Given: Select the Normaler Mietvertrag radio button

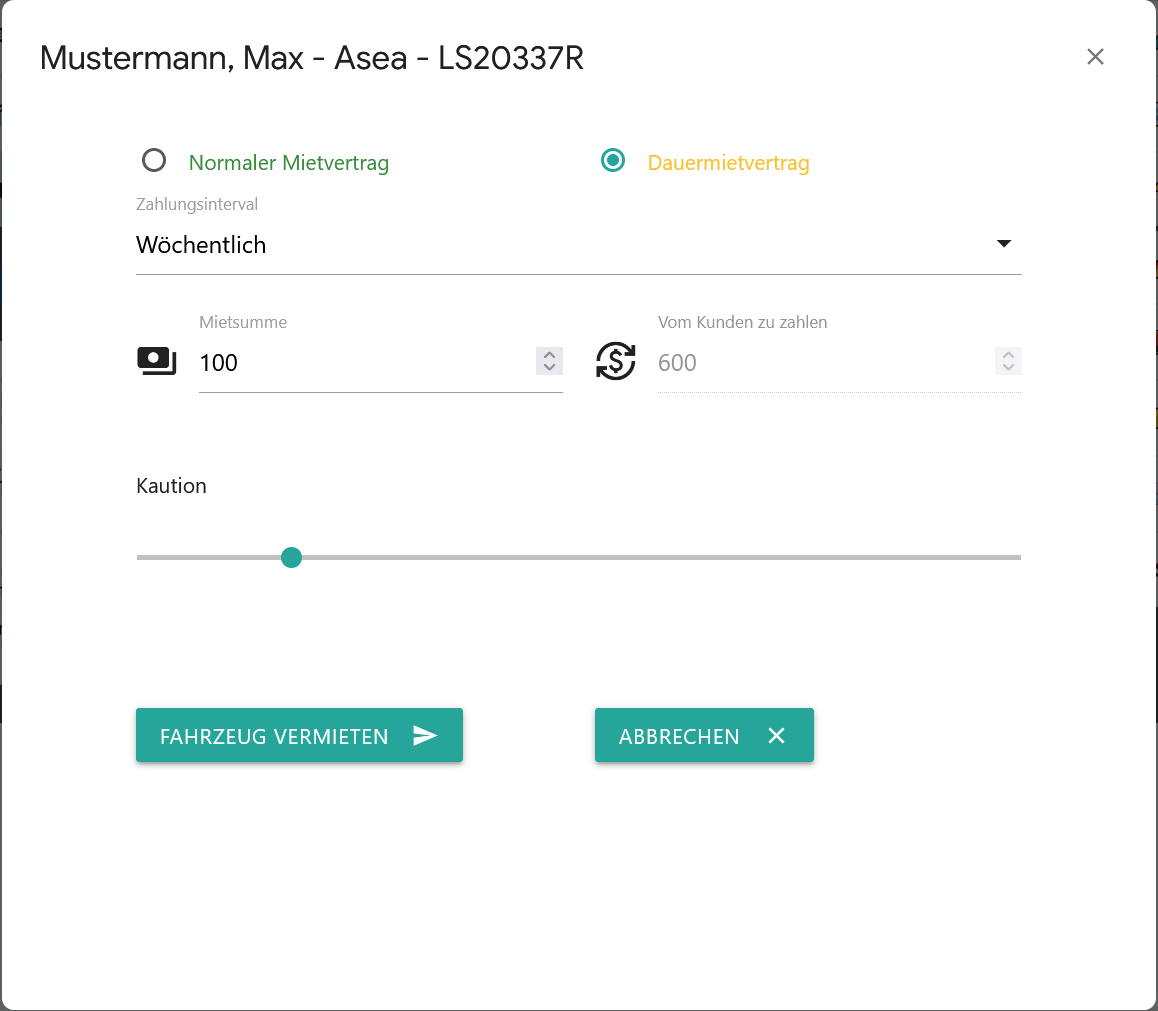Looking at the screenshot, I should pos(154,160).
